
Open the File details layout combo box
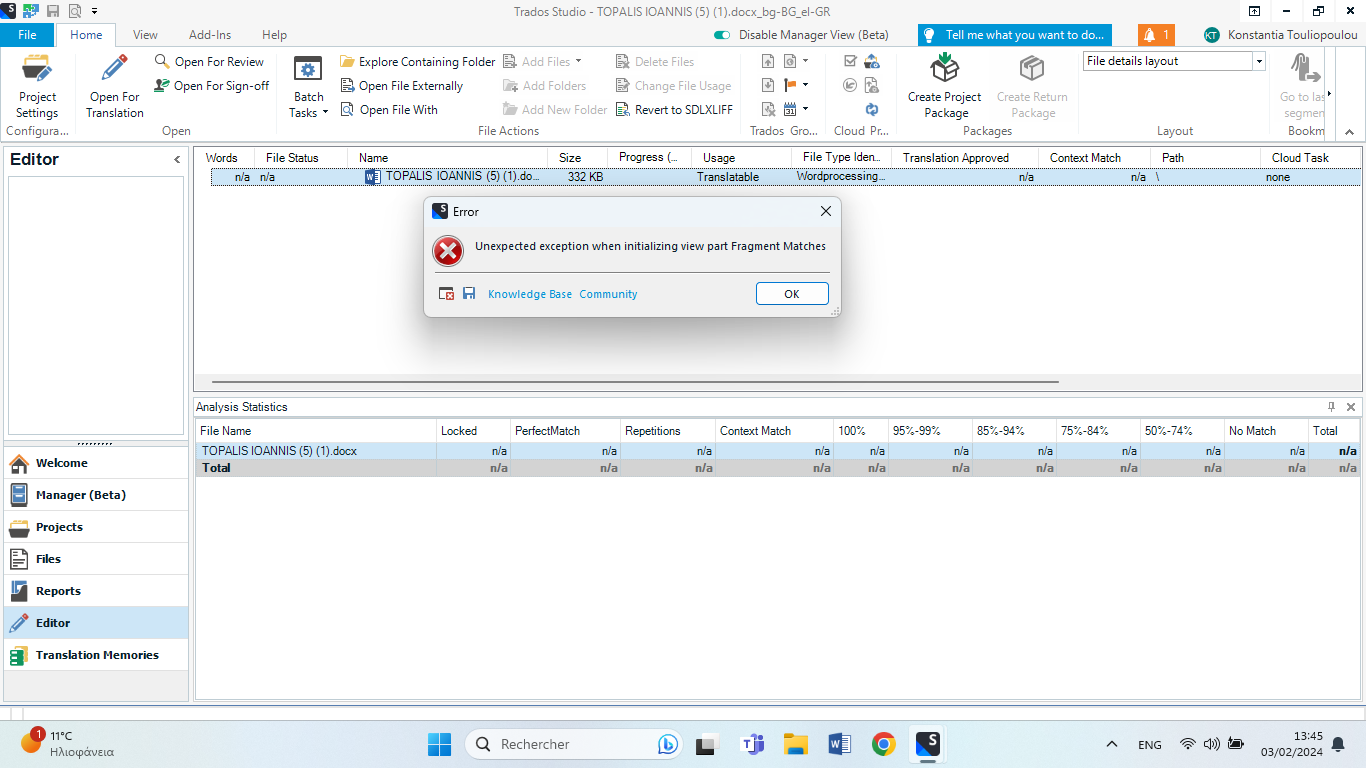1174,61
